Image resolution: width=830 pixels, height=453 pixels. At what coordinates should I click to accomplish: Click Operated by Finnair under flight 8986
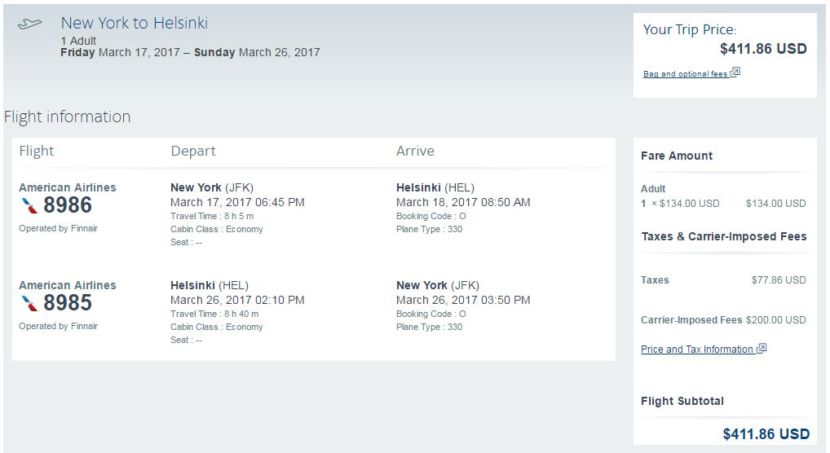click(58, 228)
